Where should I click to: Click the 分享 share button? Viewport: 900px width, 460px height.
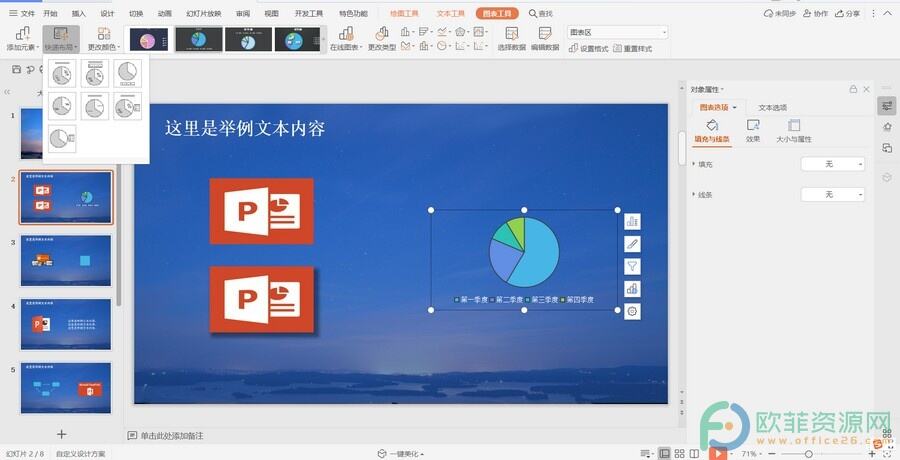pos(847,13)
